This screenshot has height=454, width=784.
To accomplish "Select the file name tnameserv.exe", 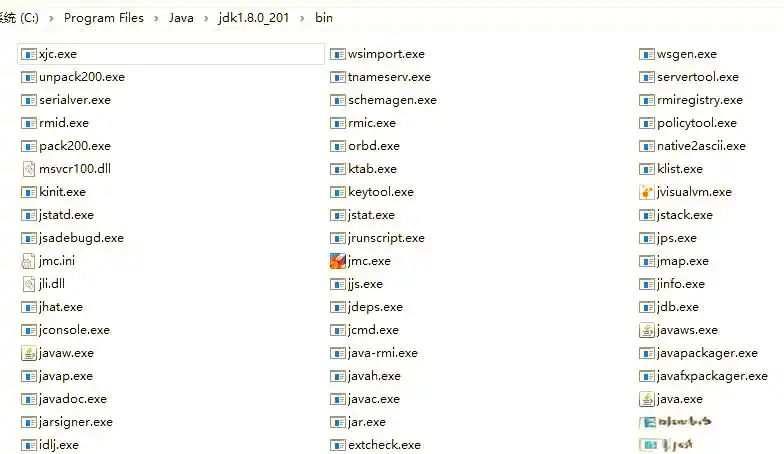I will (x=390, y=77).
